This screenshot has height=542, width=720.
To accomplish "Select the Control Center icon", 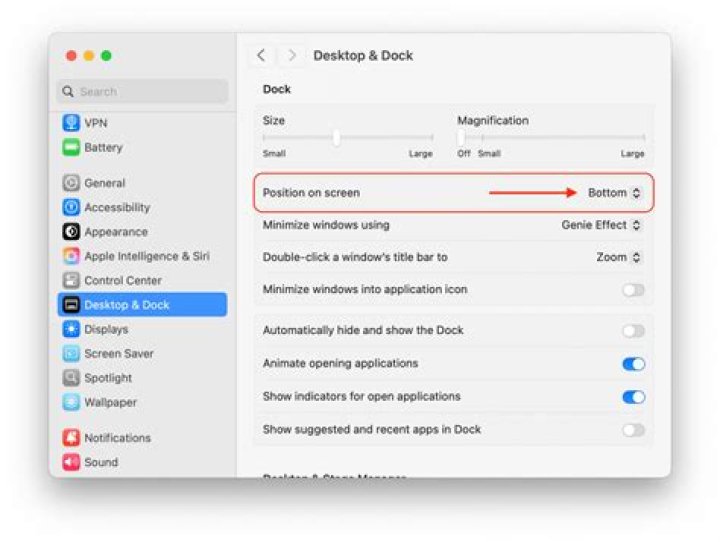I will coord(71,280).
